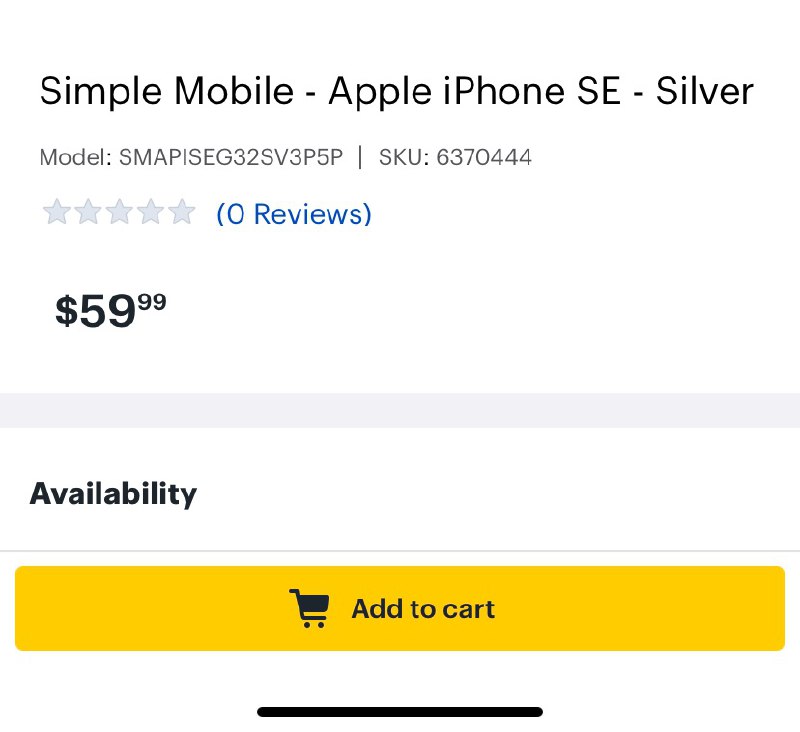The image size is (800, 732).
Task: Tap Add to cart for the iPhone SE
Action: click(x=400, y=608)
